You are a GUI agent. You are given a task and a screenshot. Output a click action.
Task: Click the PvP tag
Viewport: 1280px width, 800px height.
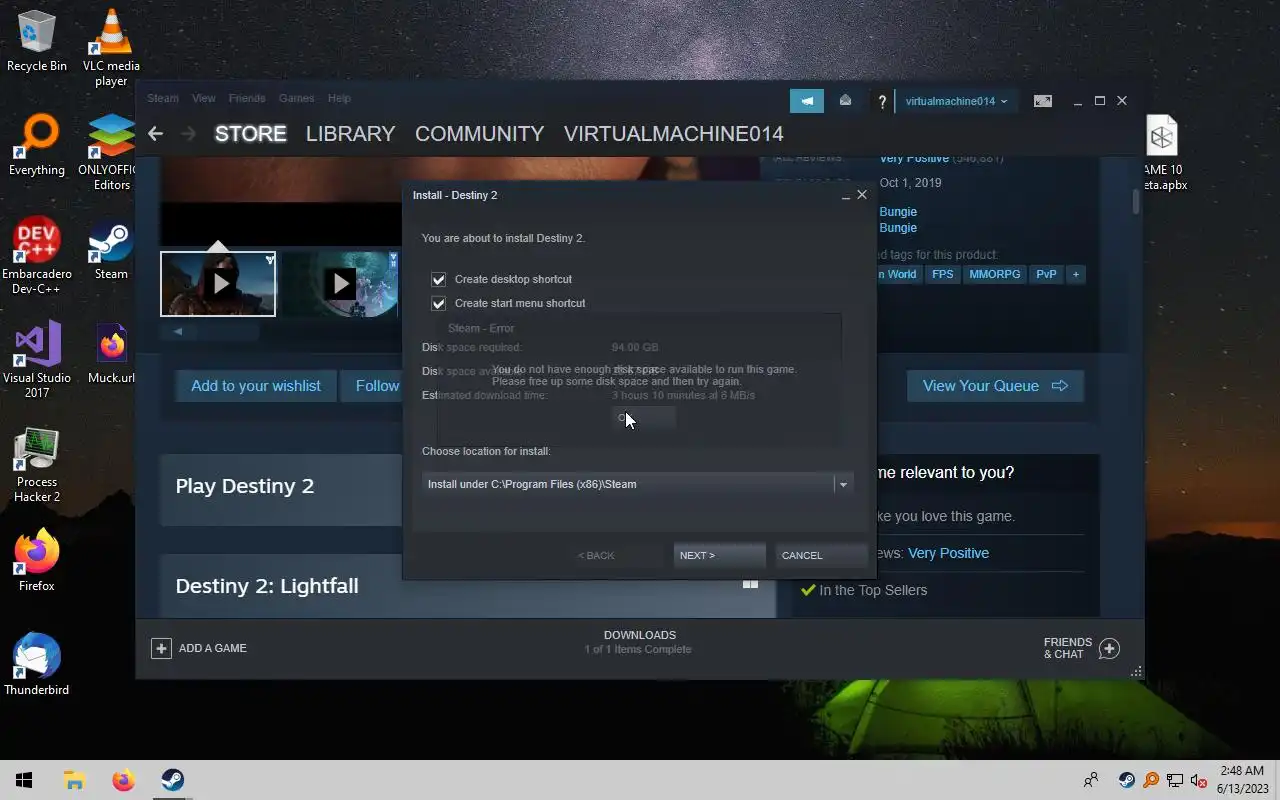point(1046,274)
